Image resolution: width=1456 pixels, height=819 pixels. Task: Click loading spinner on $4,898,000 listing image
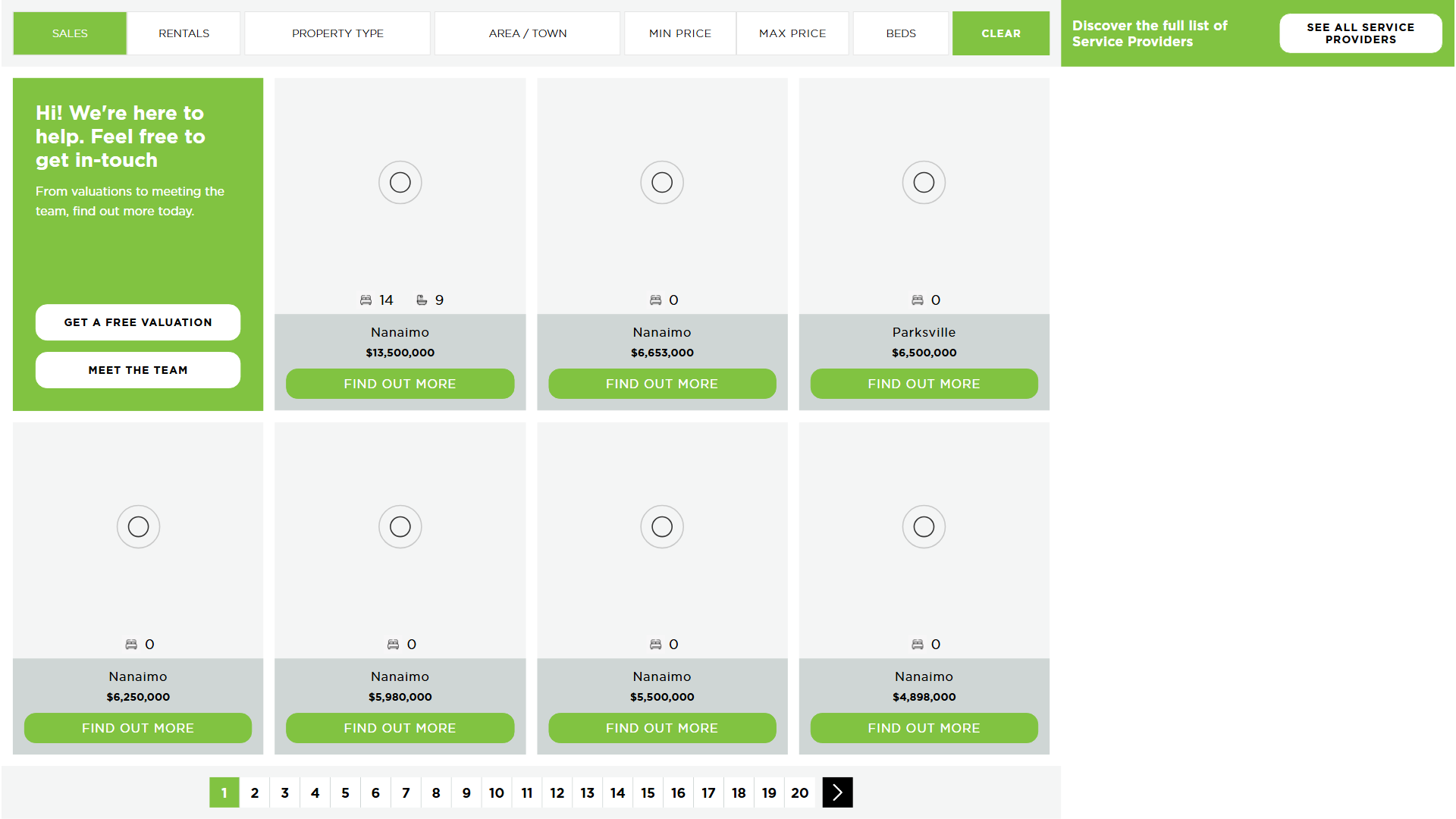click(924, 527)
